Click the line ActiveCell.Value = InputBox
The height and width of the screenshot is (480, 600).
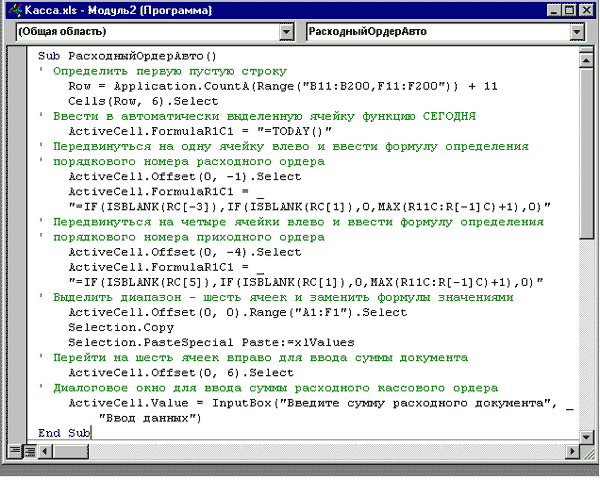pyautogui.click(x=321, y=403)
